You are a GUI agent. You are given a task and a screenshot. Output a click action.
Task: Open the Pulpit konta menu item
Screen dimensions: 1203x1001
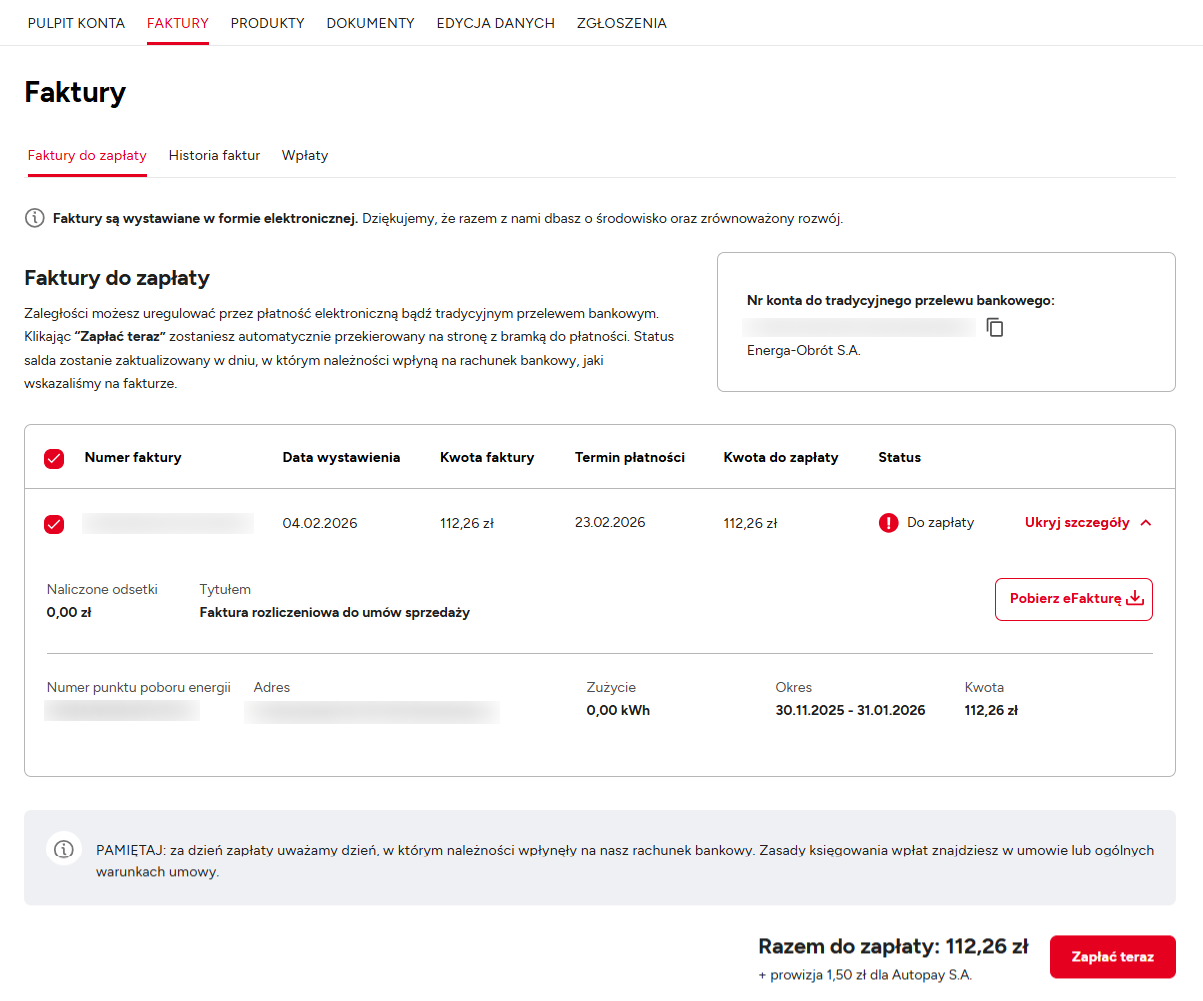pyautogui.click(x=76, y=23)
